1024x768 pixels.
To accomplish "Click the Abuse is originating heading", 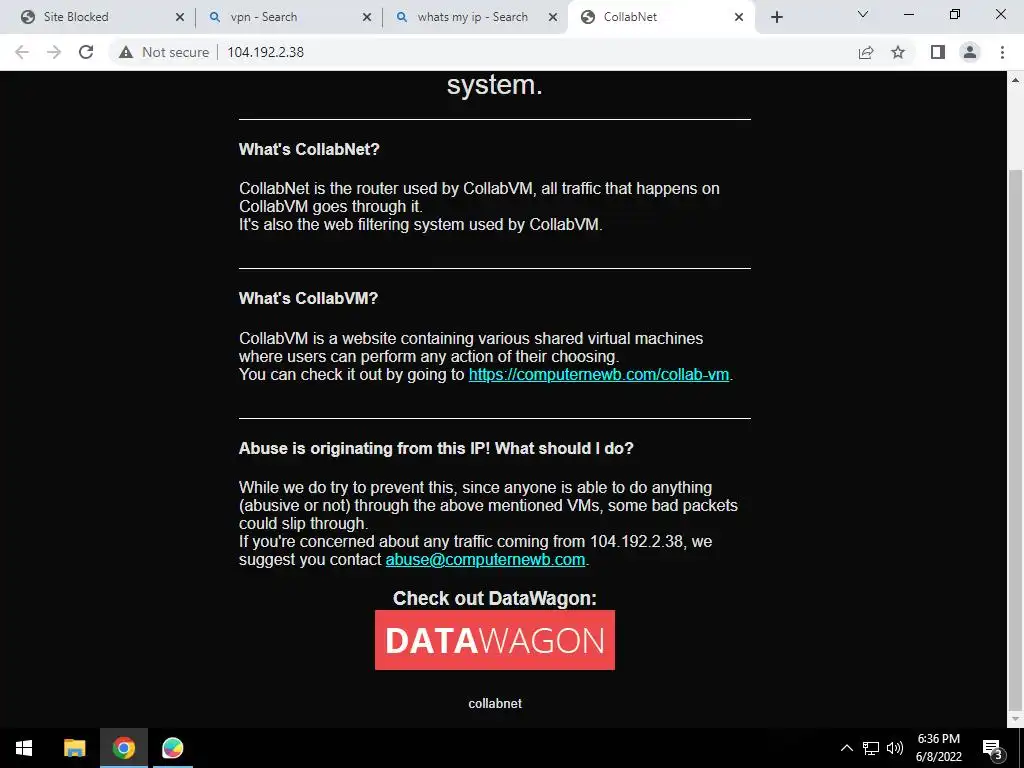I will pos(436,449).
